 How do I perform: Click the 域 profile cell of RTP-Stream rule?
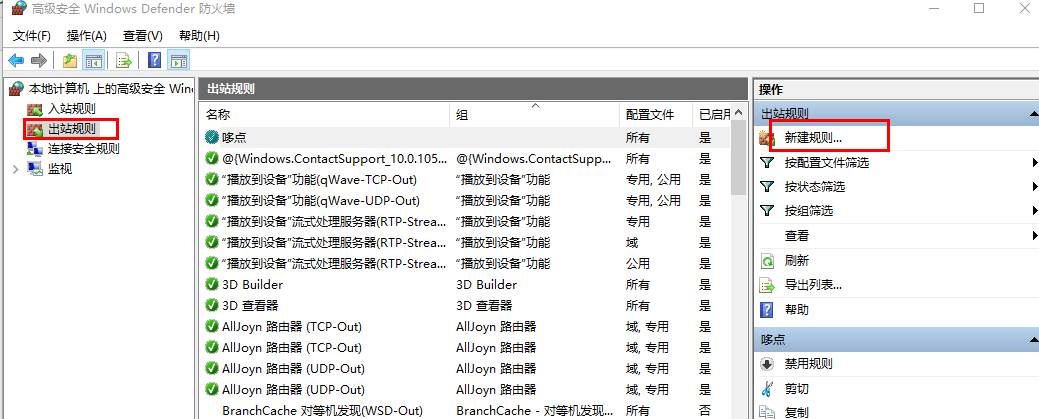pyautogui.click(x=632, y=243)
